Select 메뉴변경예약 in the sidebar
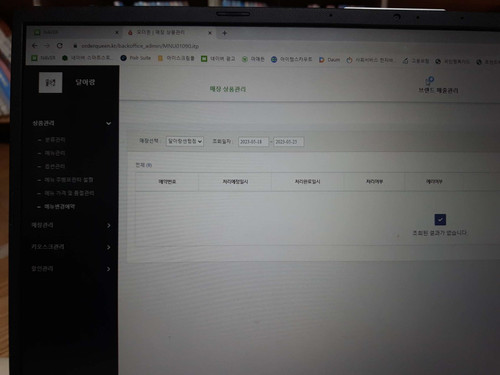This screenshot has height=375, width=500. (x=60, y=207)
